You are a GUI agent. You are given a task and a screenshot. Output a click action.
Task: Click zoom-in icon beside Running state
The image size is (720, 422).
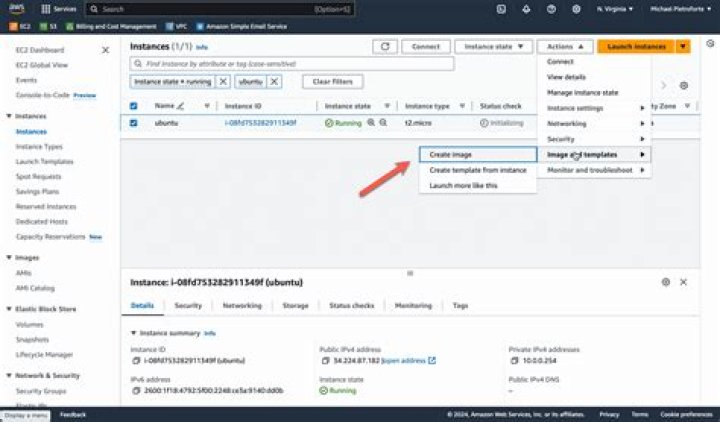[370, 123]
